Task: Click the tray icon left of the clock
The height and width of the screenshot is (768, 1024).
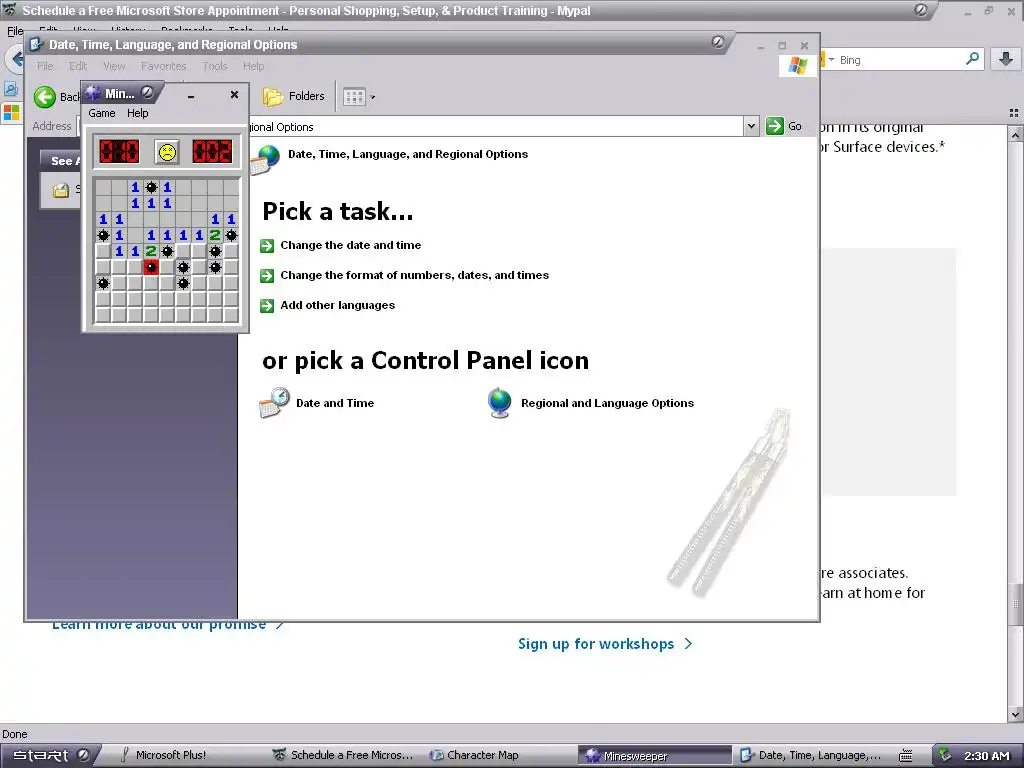Action: [x=944, y=755]
